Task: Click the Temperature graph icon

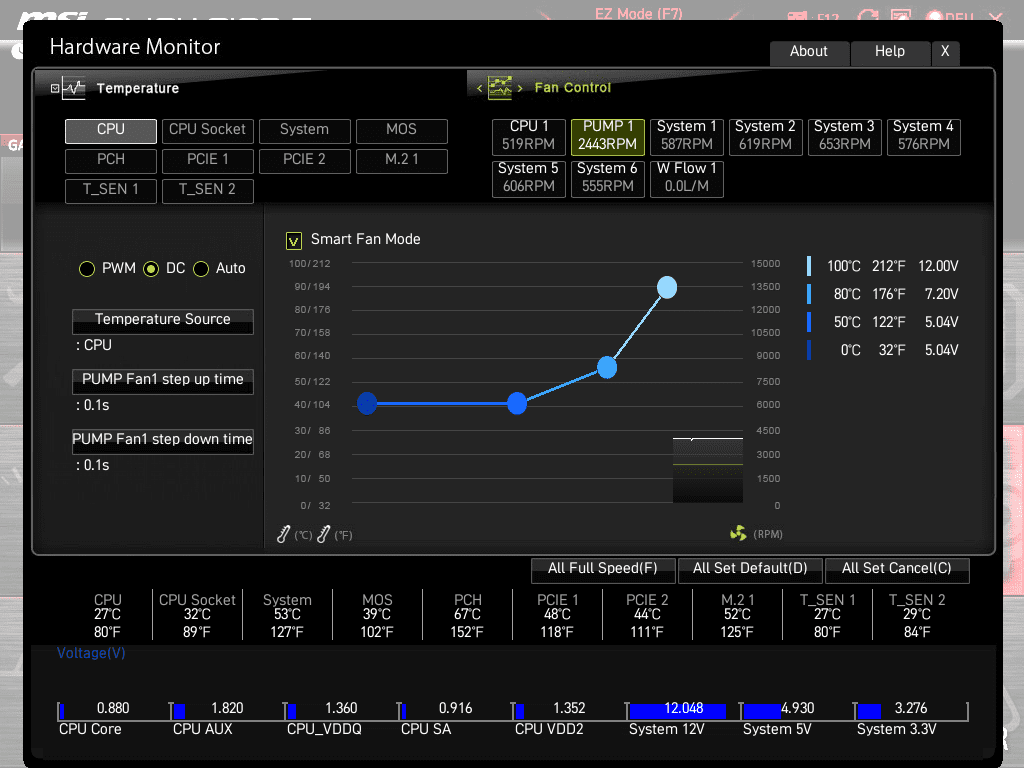Action: pos(74,88)
